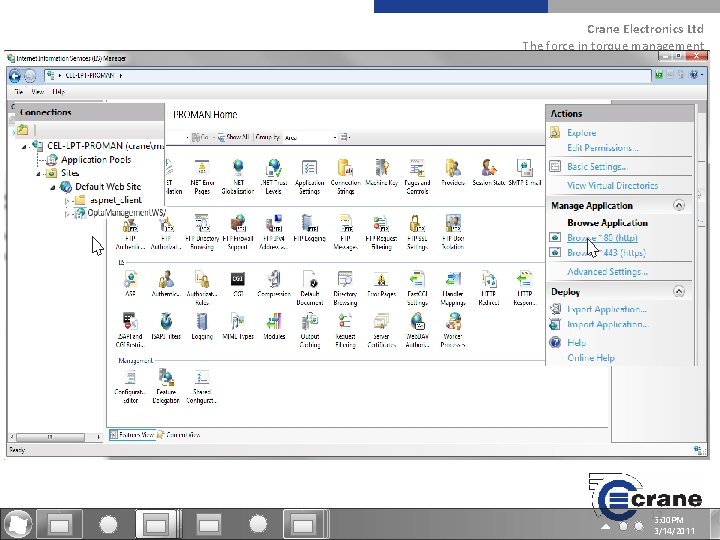Open the ASP feature icon
This screenshot has width=720, height=540.
point(130,283)
